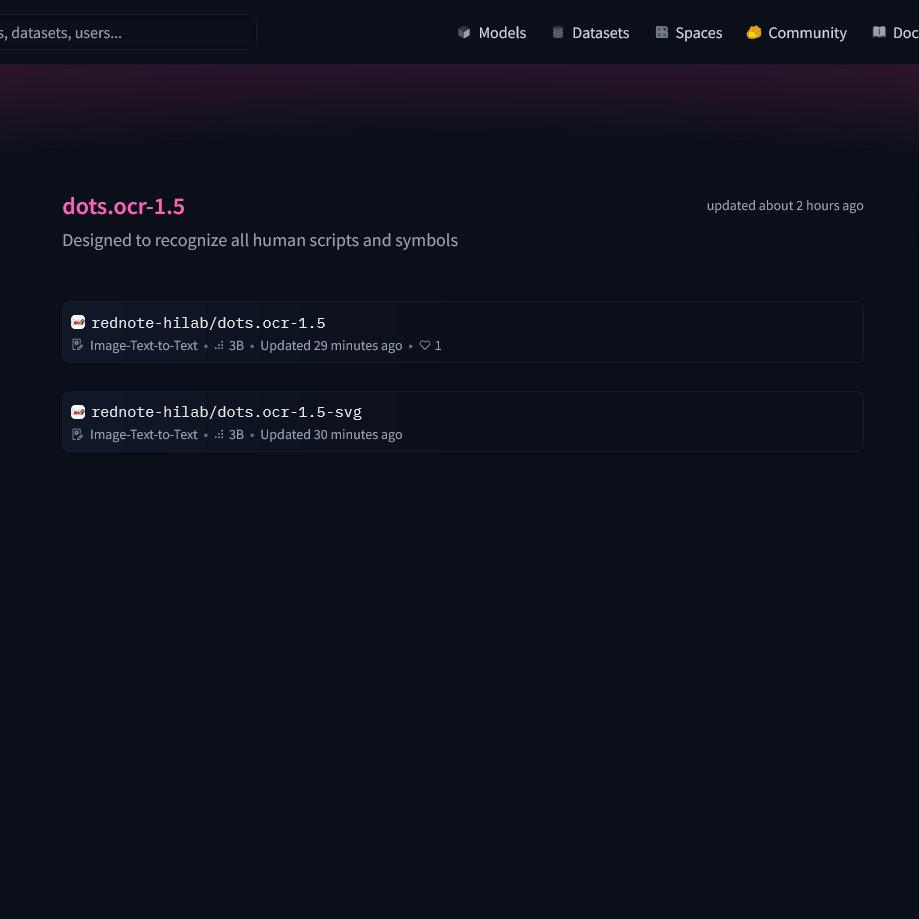
Task: Click the Image-Text-to-Text icon on dots.ocr-1.5
Action: (x=77, y=345)
